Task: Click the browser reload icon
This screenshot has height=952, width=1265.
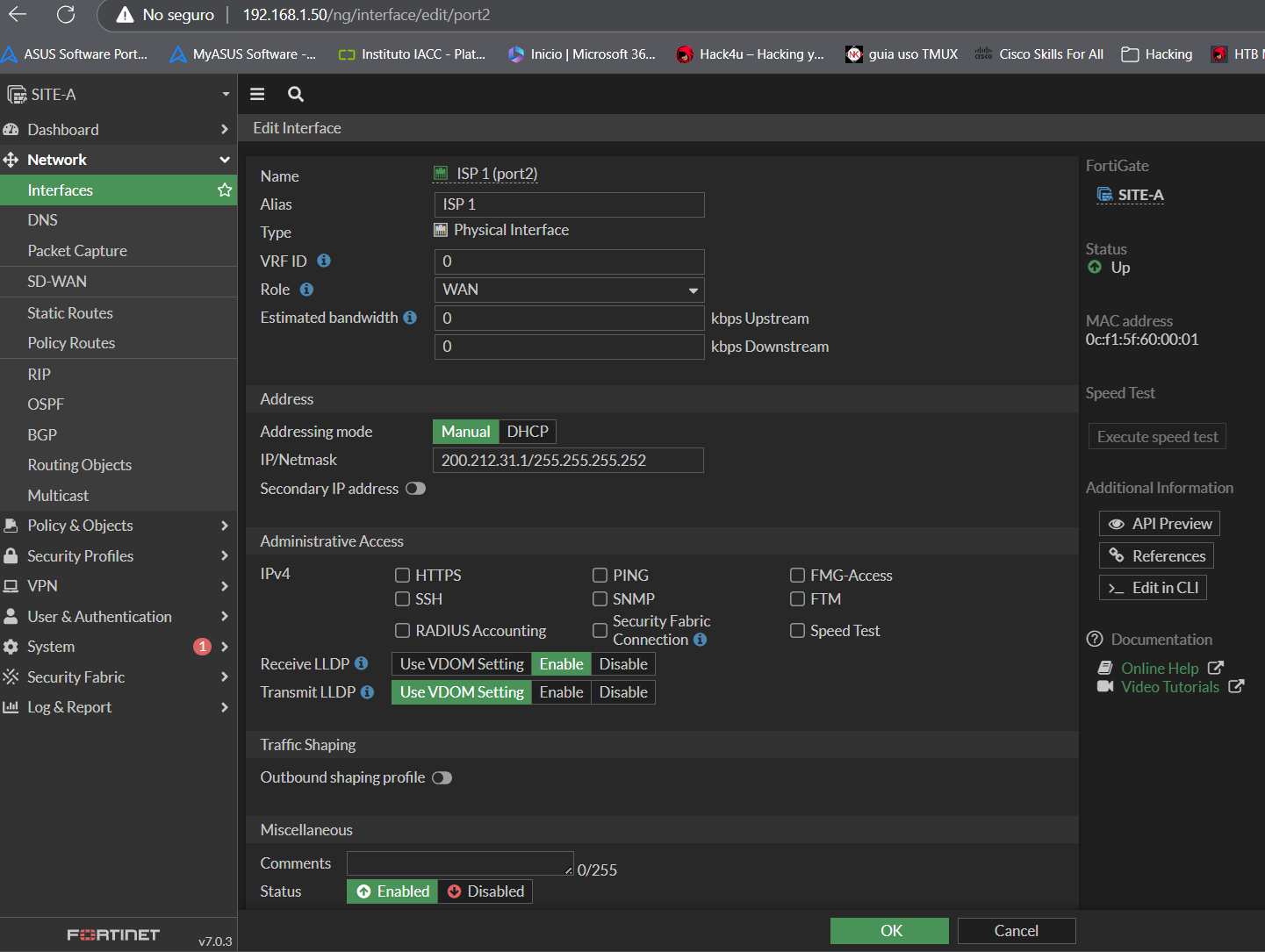Action: click(x=66, y=15)
